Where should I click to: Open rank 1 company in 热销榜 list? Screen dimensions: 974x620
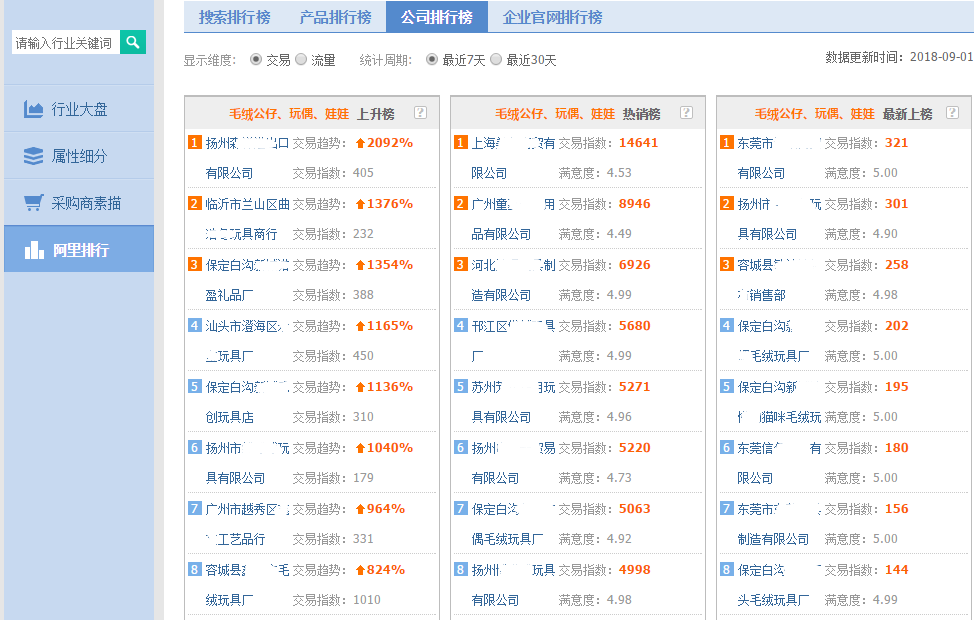click(512, 143)
